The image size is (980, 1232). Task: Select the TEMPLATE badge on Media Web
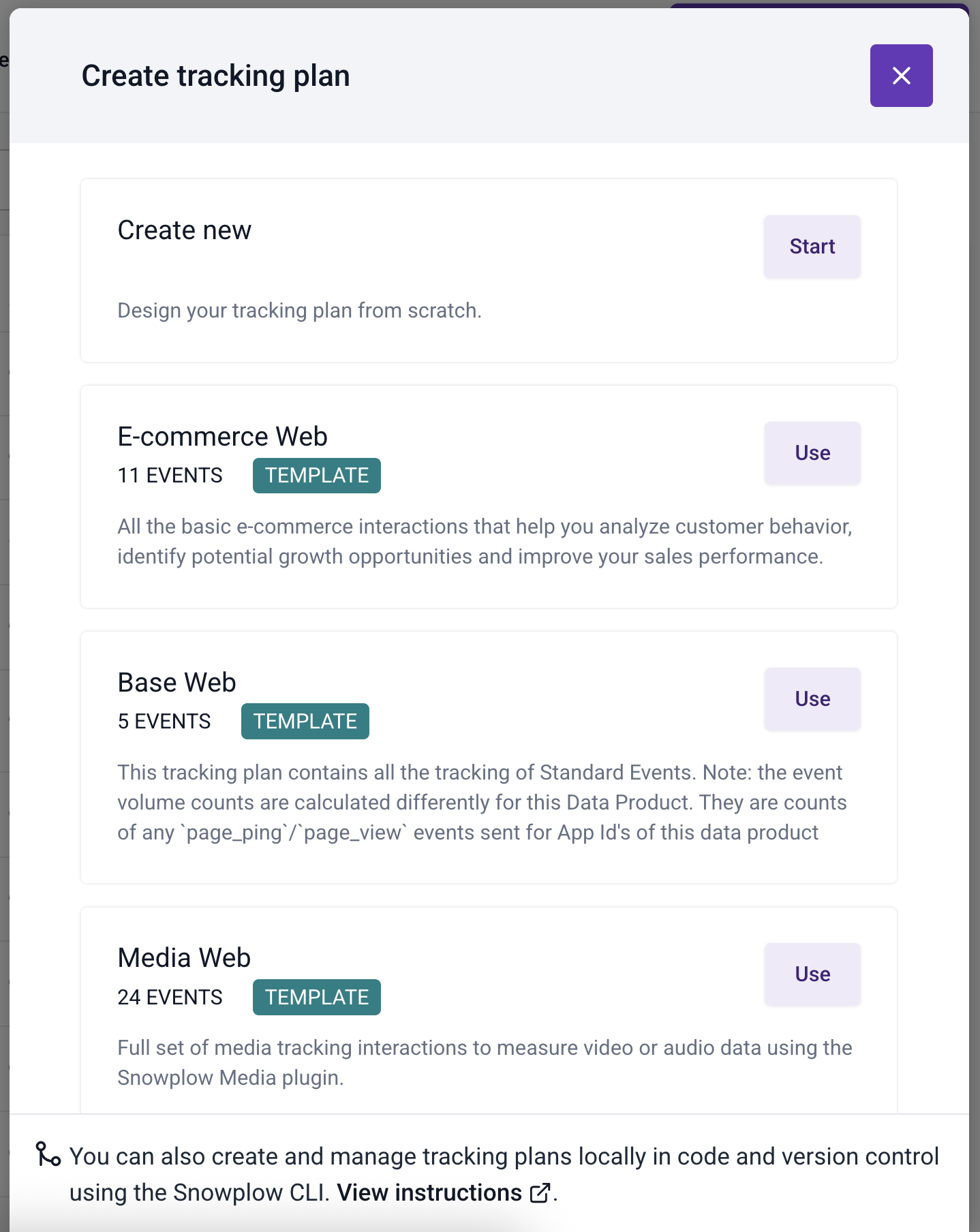[x=316, y=997]
